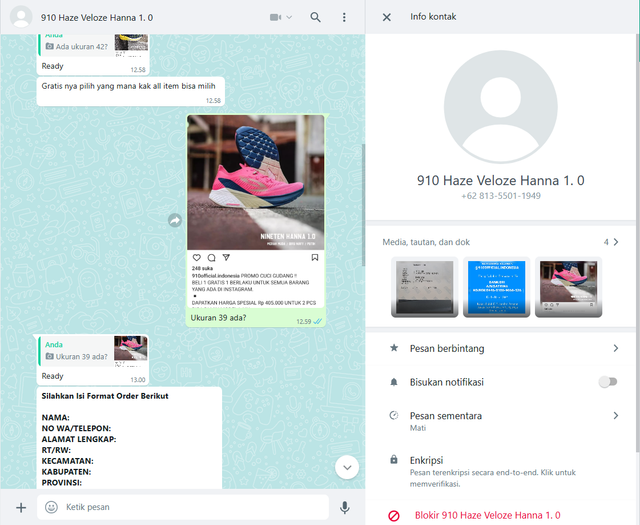Forward the shoe image using the arrow icon

[175, 220]
